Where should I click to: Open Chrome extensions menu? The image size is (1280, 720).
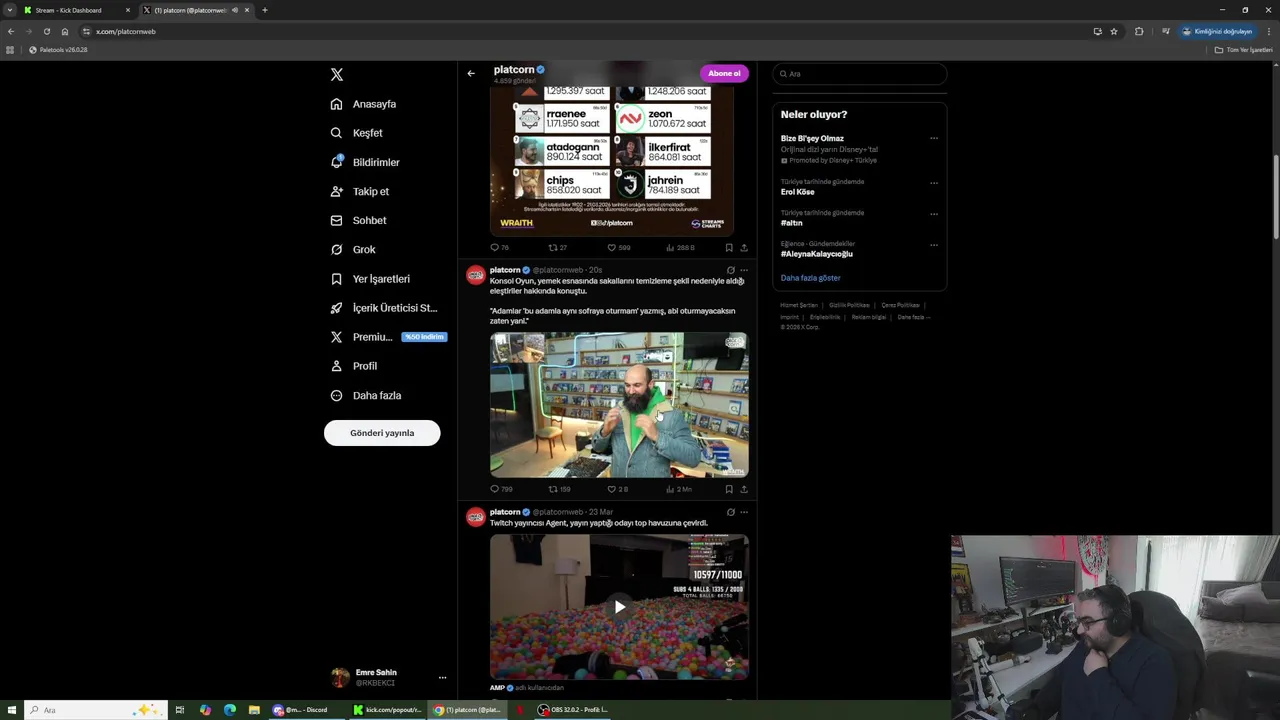(1139, 31)
